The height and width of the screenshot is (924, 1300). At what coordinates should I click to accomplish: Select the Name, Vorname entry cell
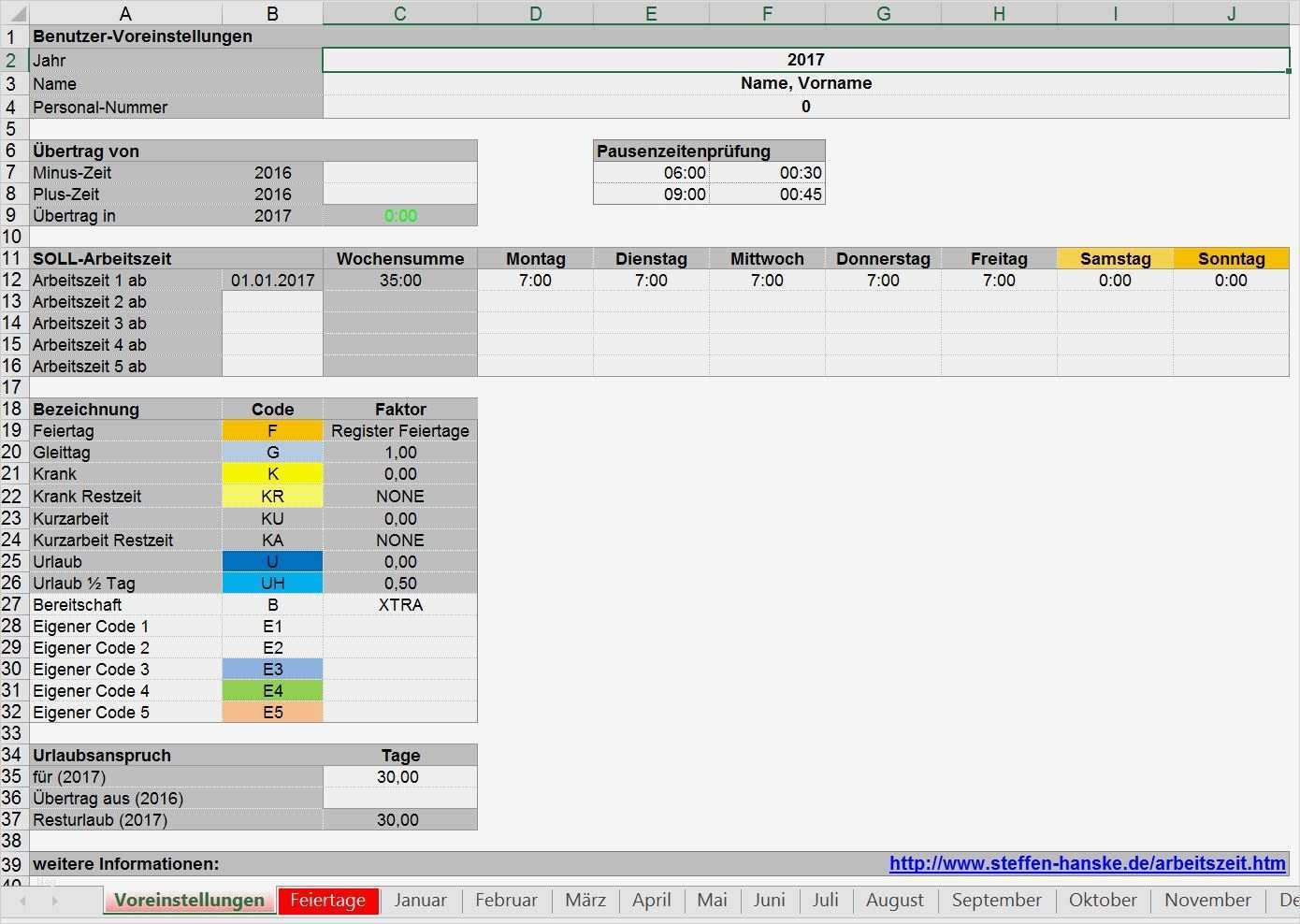tap(805, 83)
